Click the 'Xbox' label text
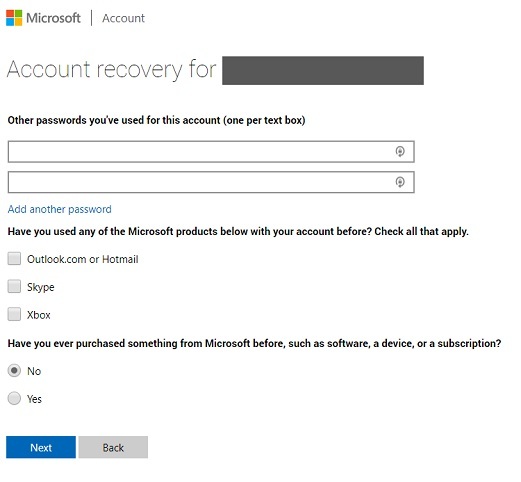This screenshot has height=482, width=521. [x=39, y=315]
